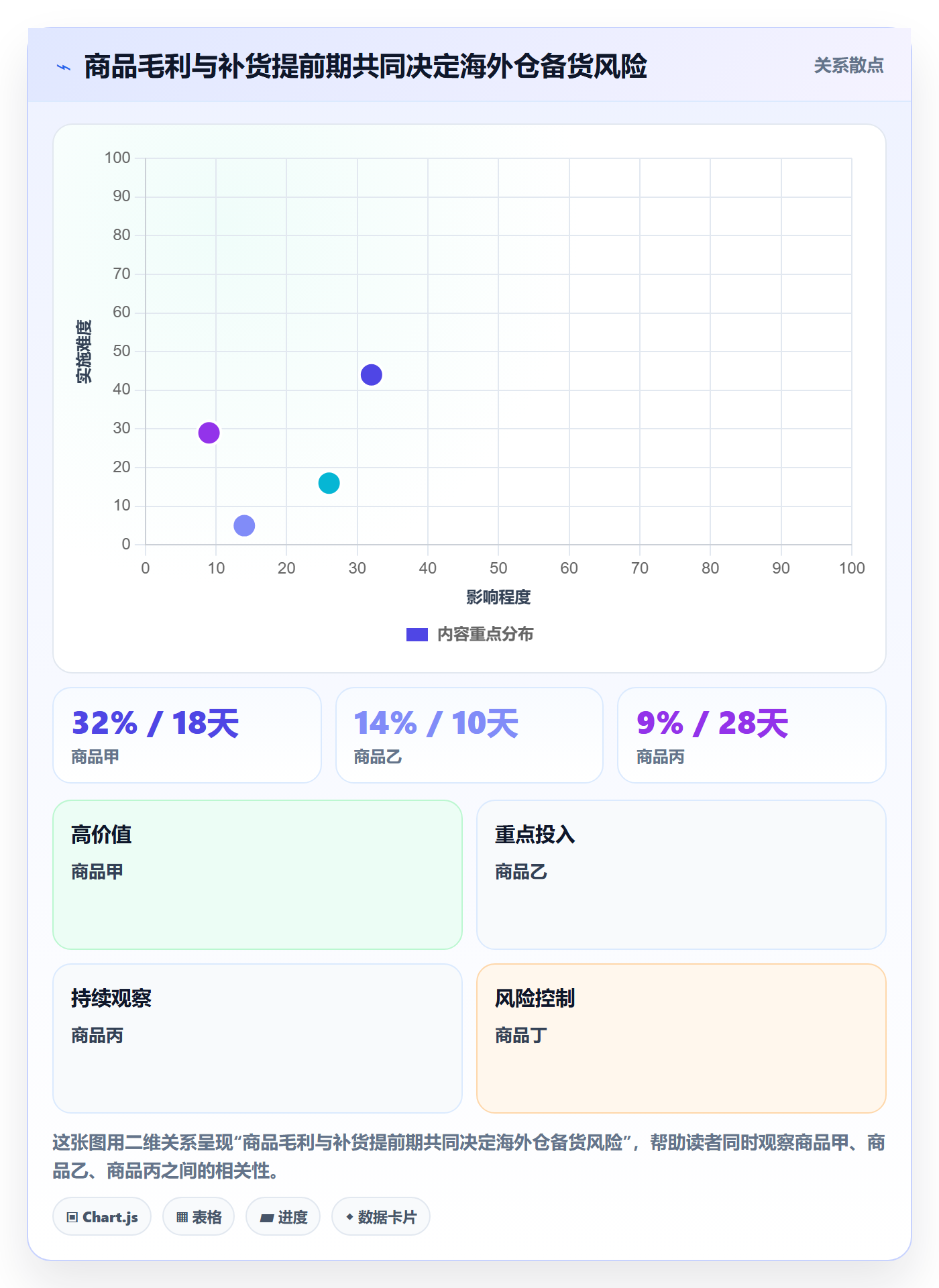Click the 实施难度 y-axis title

pos(84,352)
